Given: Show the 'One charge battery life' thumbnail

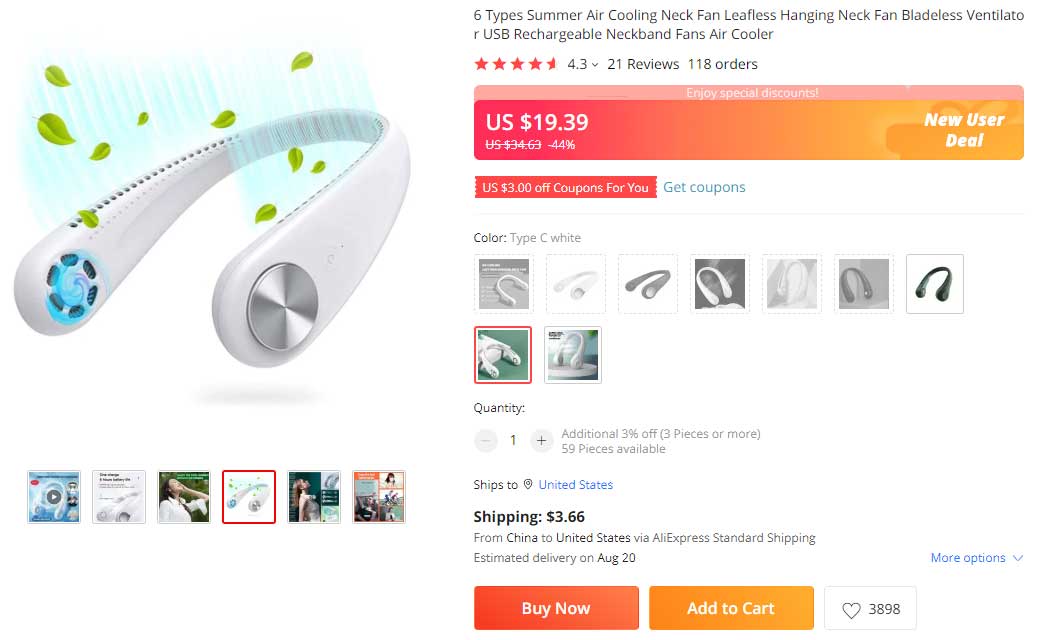Looking at the screenshot, I should 119,497.
